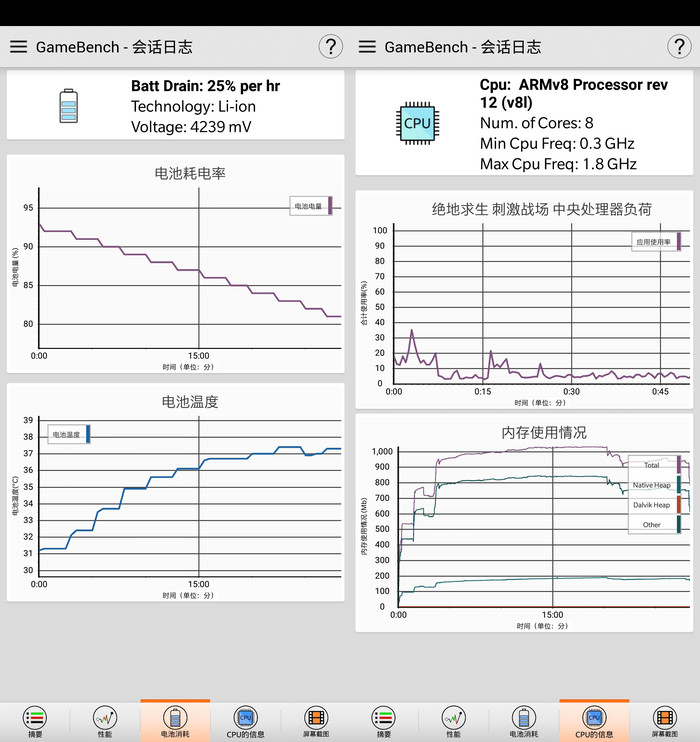Viewport: 700px width, 742px height.
Task: Click 电池温度 legend in temperature chart
Action: (x=68, y=434)
